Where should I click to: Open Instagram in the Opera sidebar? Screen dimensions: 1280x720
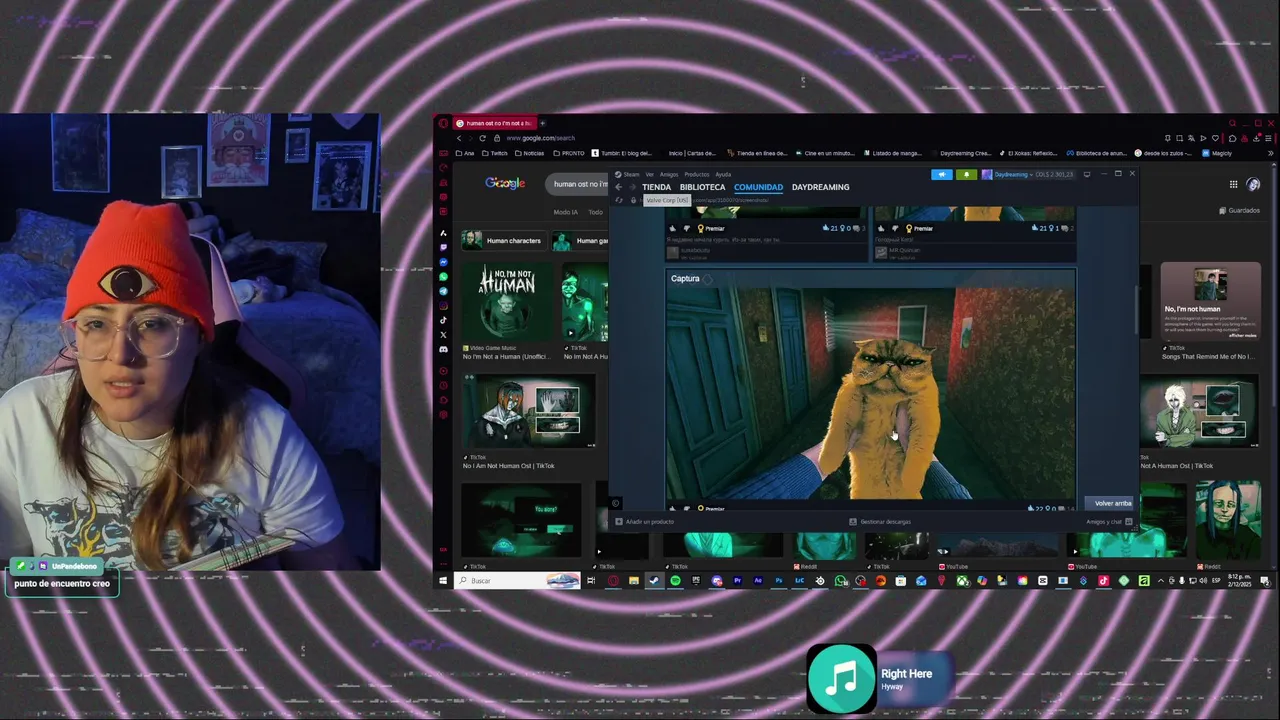tap(443, 306)
